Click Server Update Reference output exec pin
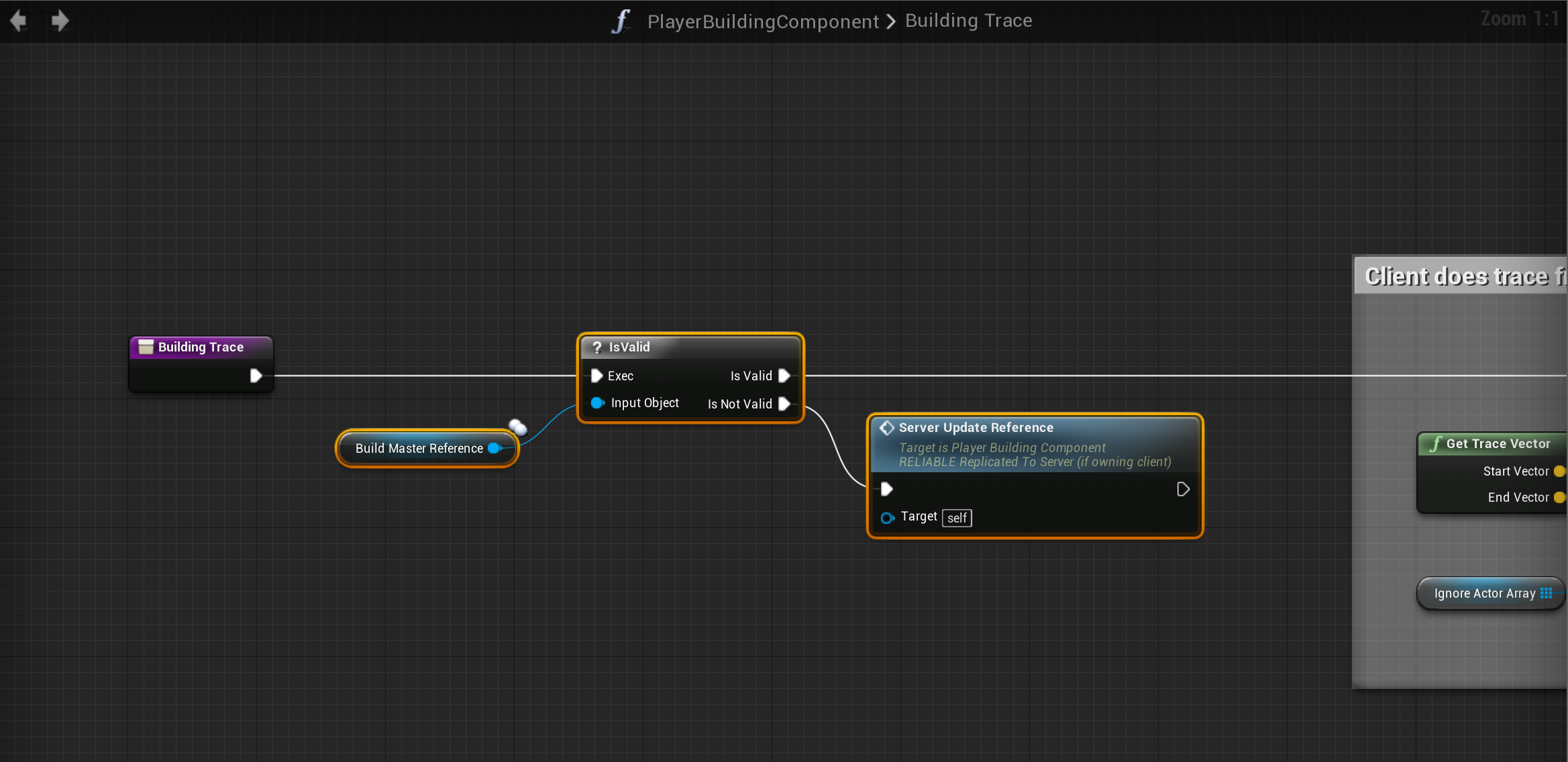Screen dimensions: 1568x762 [1183, 489]
